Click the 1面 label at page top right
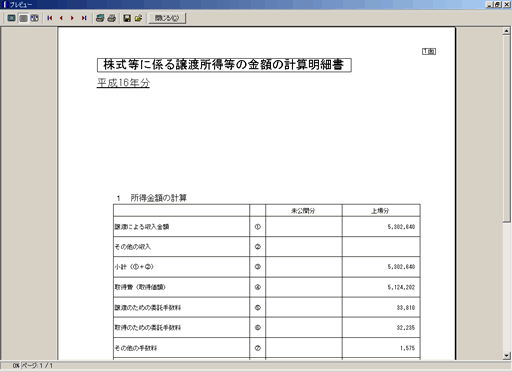Viewport: 512px width, 372px height. point(429,51)
